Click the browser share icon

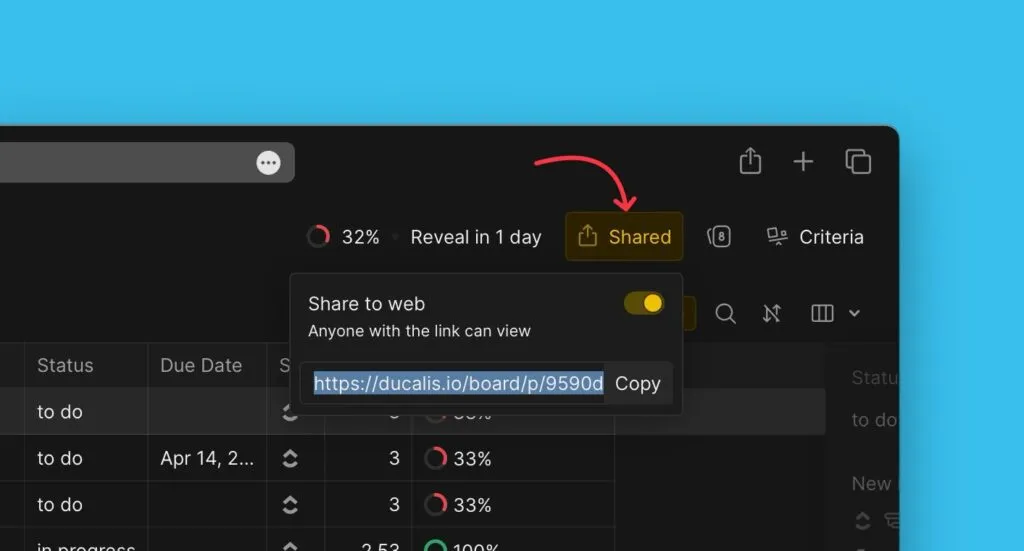[x=750, y=161]
